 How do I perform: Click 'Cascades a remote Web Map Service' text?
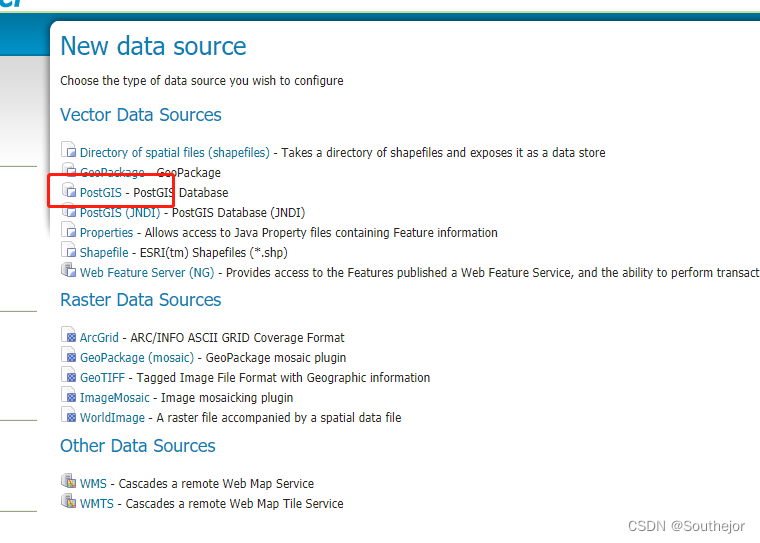click(216, 483)
